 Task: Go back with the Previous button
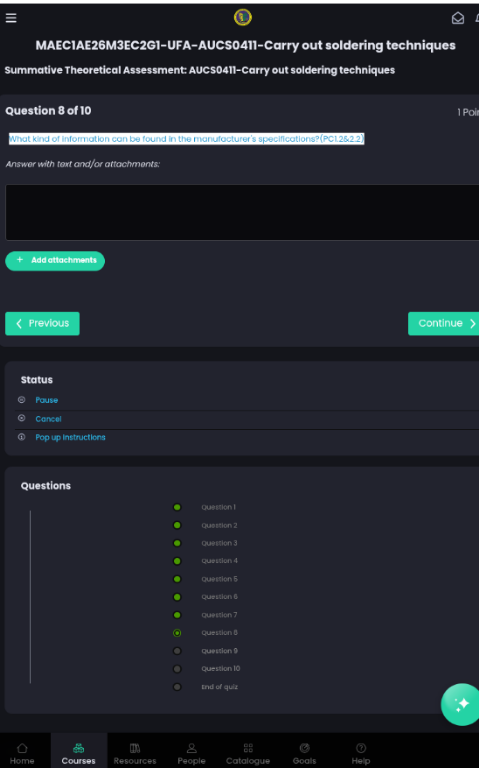coord(42,323)
